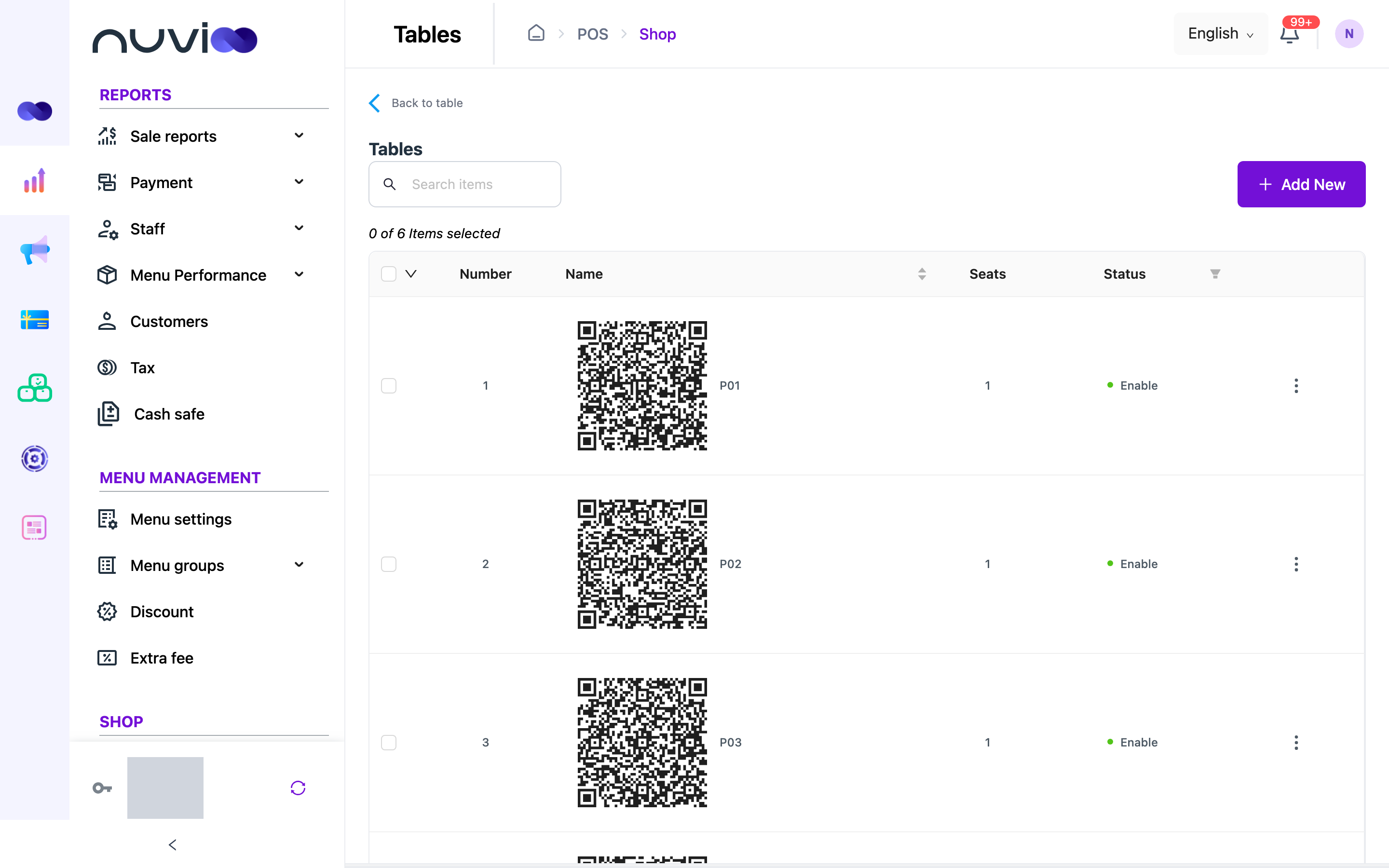This screenshot has width=1389, height=868.
Task: Open the N user avatar menu
Action: [1349, 34]
